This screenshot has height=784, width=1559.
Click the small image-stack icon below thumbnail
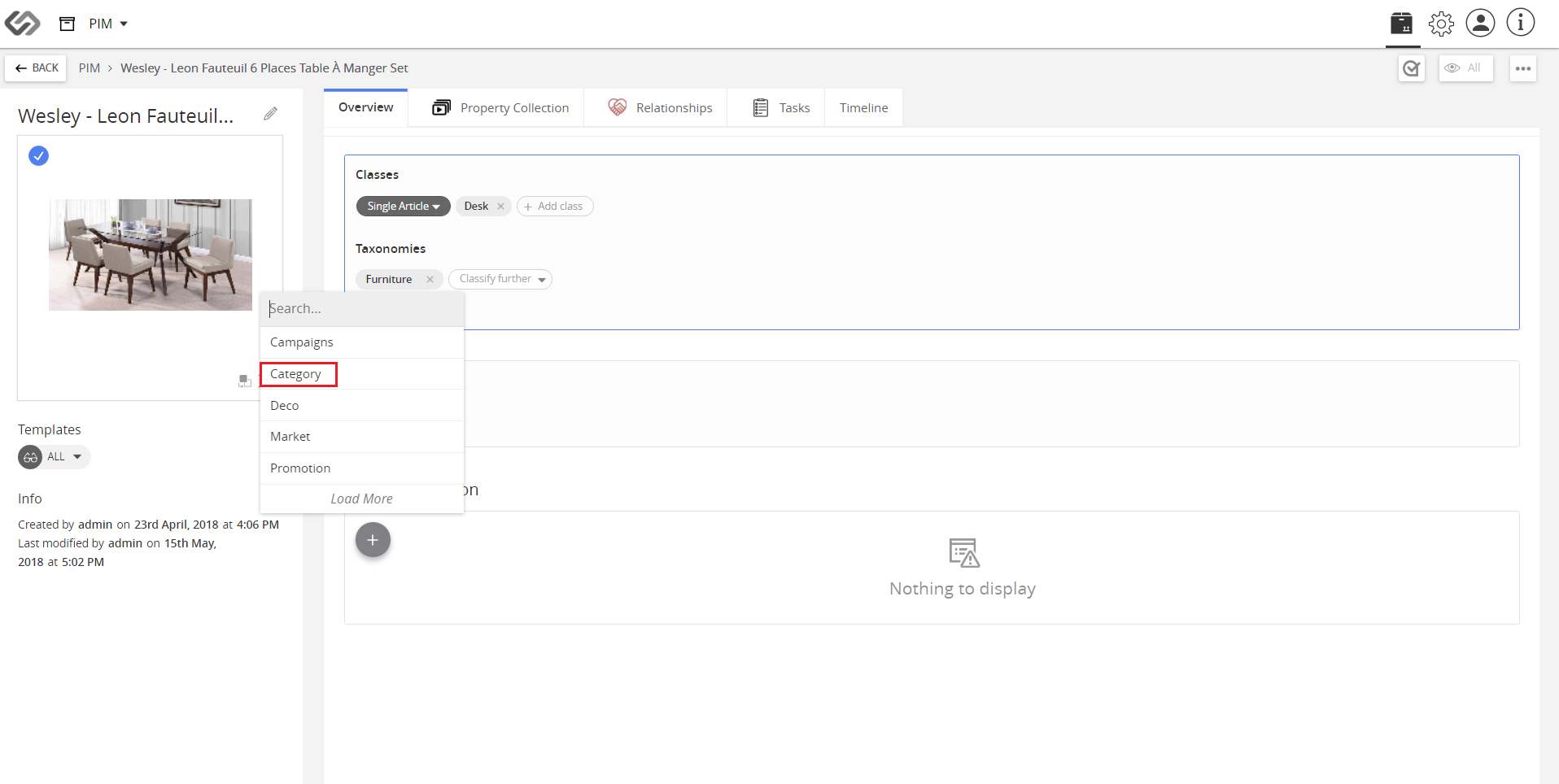(x=244, y=381)
